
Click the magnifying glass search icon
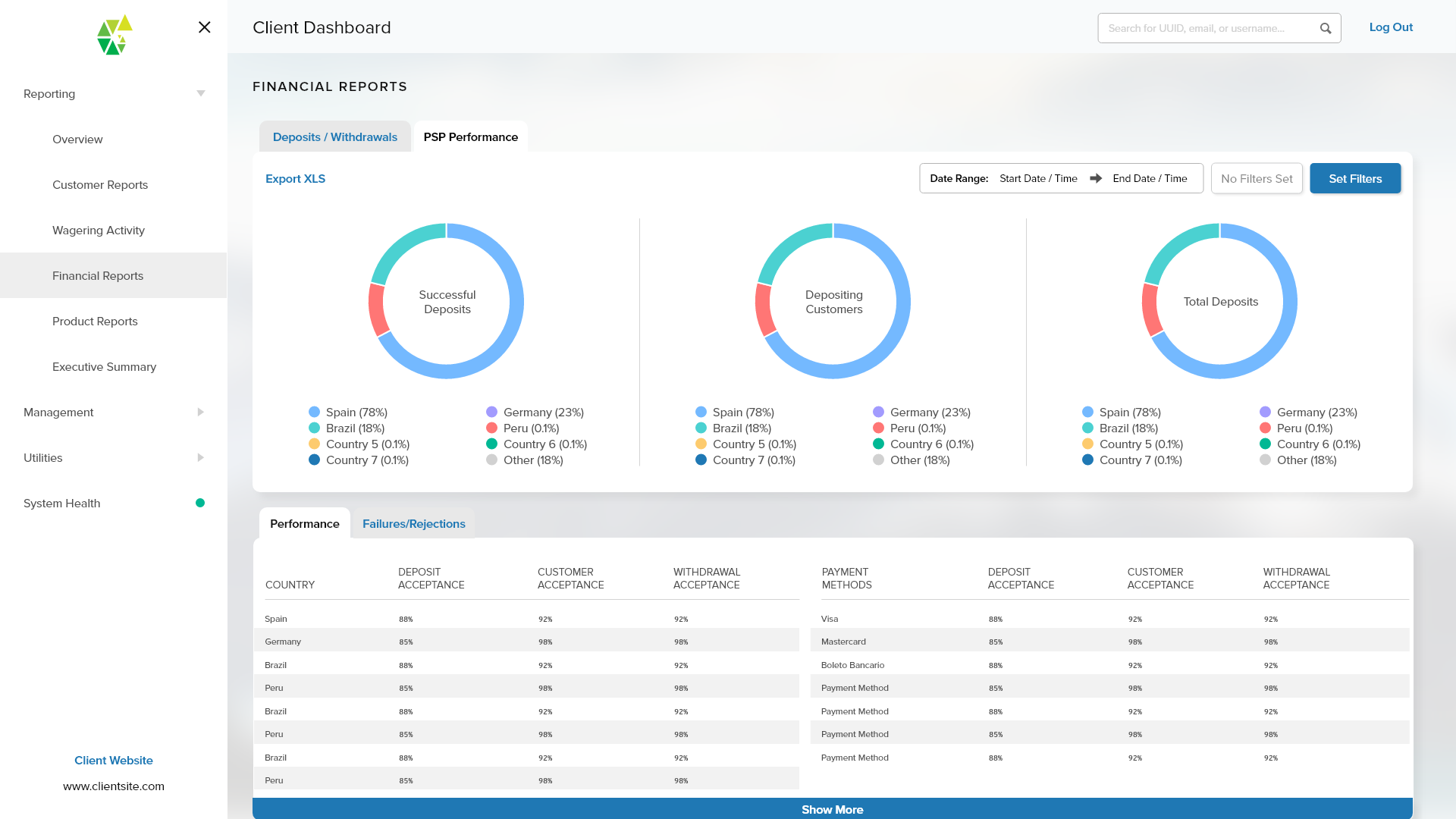(1326, 27)
